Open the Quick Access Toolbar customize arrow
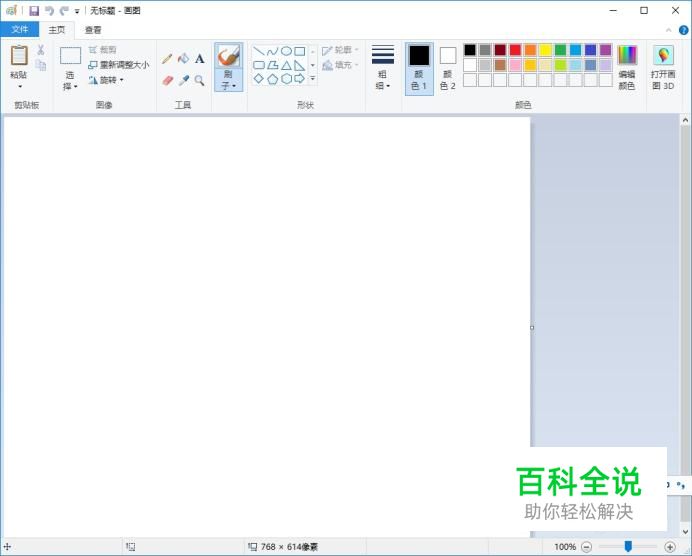692x556 pixels. [77, 11]
